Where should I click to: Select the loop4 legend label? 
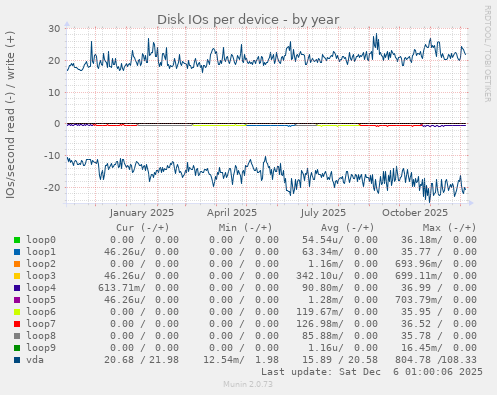point(41,288)
